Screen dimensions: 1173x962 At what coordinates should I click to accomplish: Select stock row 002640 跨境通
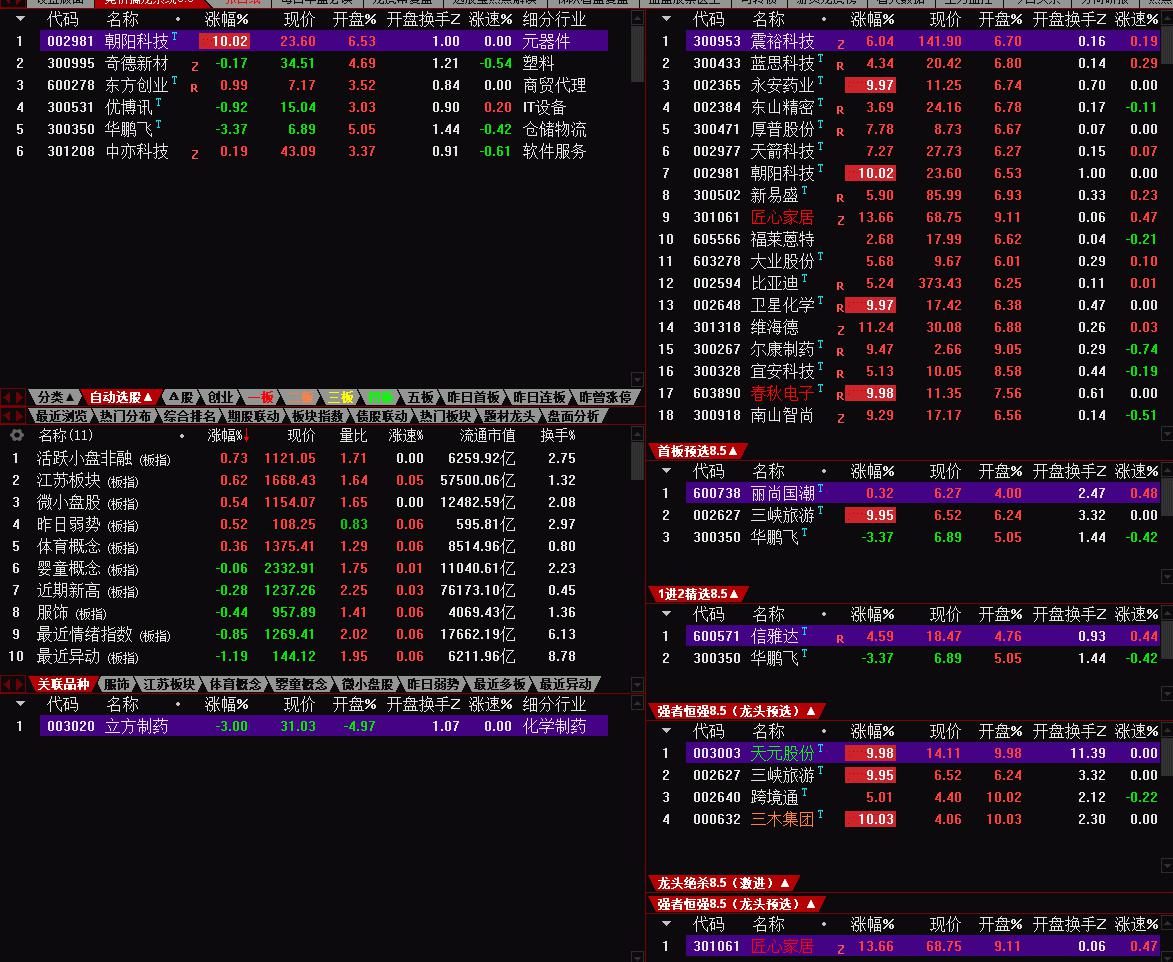click(x=922, y=797)
